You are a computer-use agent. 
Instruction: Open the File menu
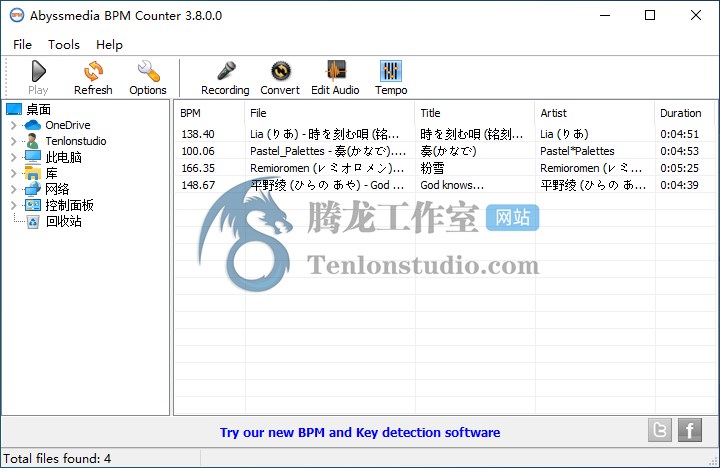click(22, 45)
